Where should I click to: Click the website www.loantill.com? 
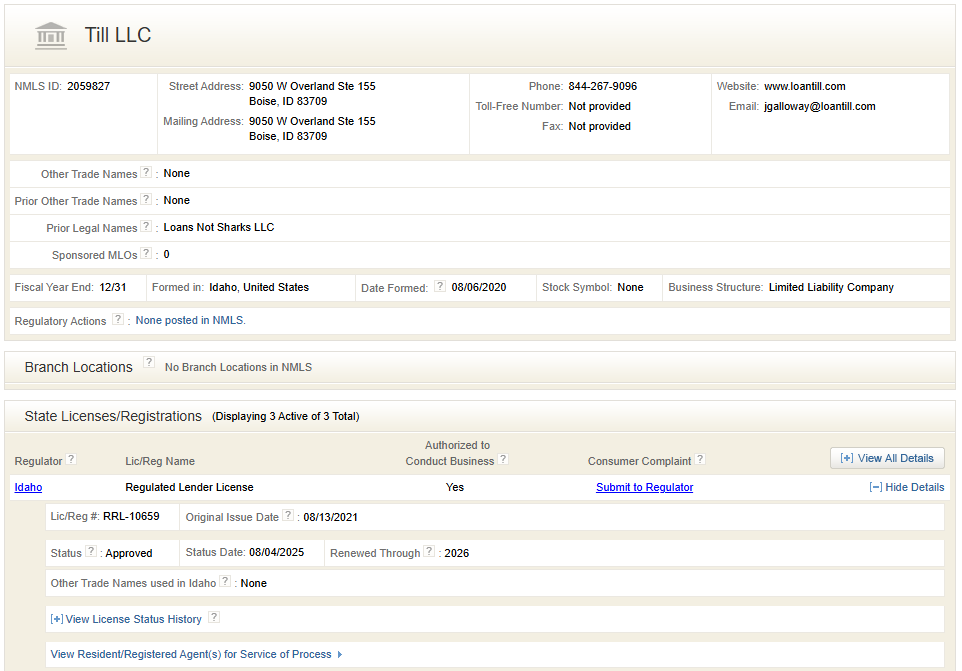pyautogui.click(x=804, y=86)
